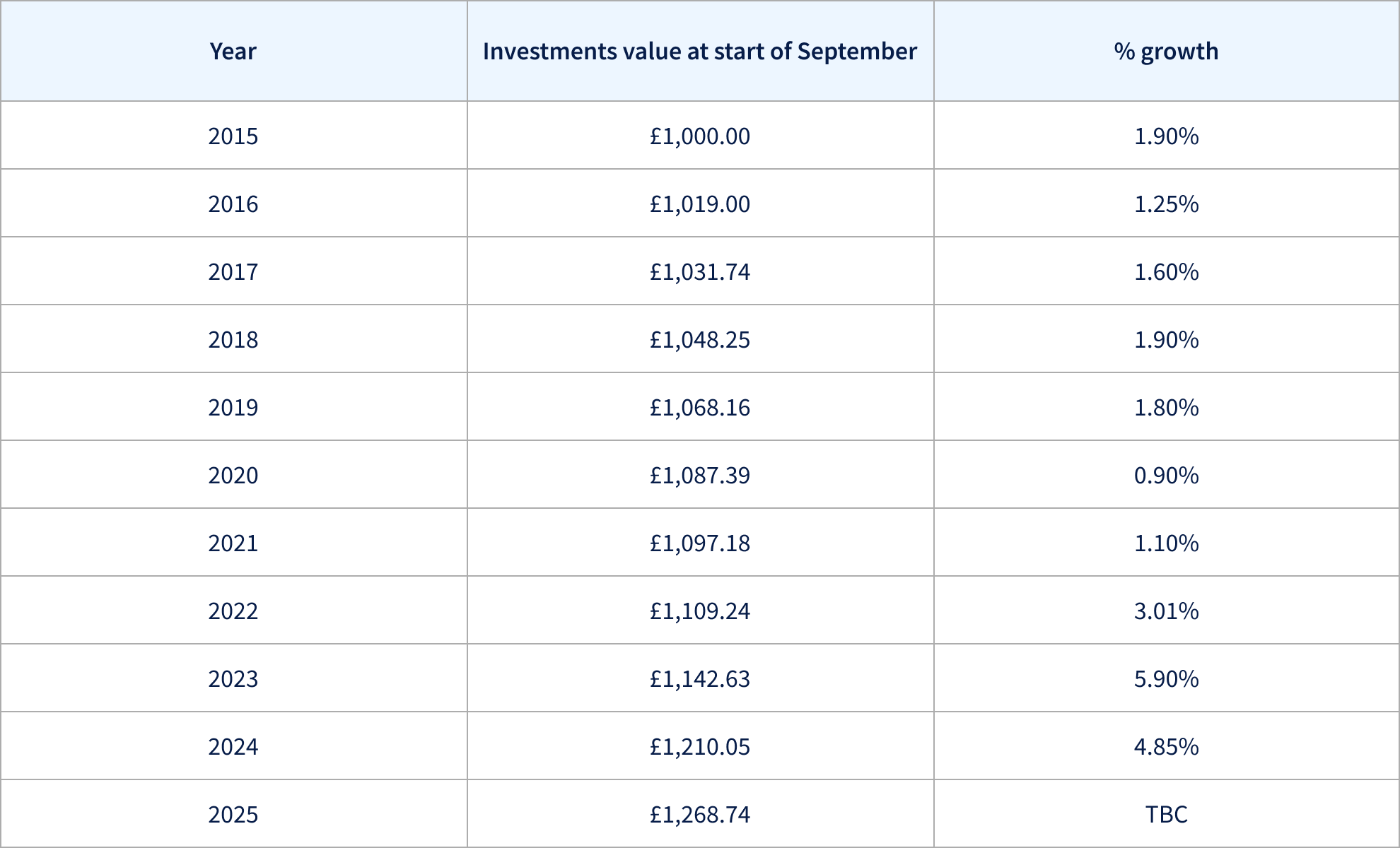Screen dimensions: 1400x848
Task: Click the 2020 year cell
Action: click(x=233, y=475)
